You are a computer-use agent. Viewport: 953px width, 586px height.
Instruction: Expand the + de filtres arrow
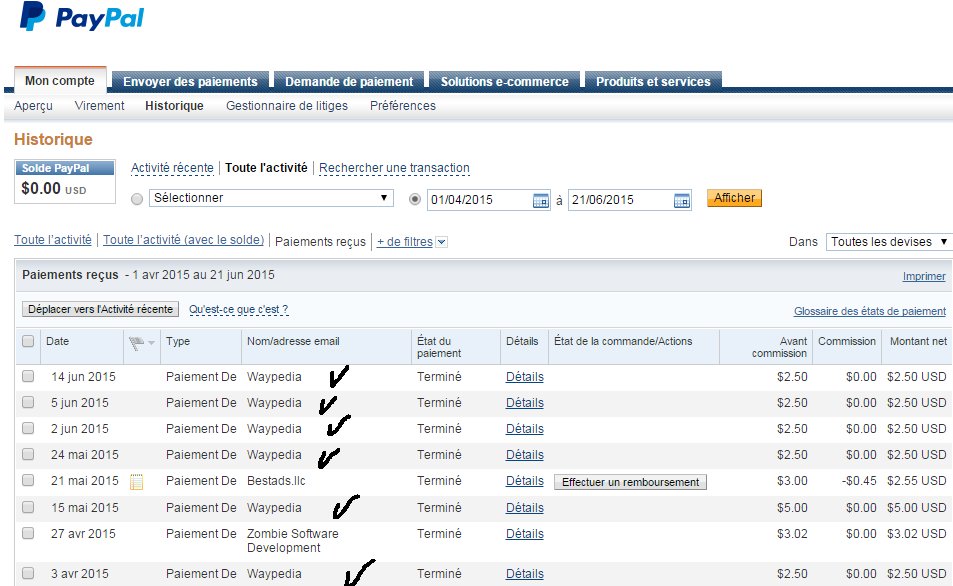click(442, 242)
